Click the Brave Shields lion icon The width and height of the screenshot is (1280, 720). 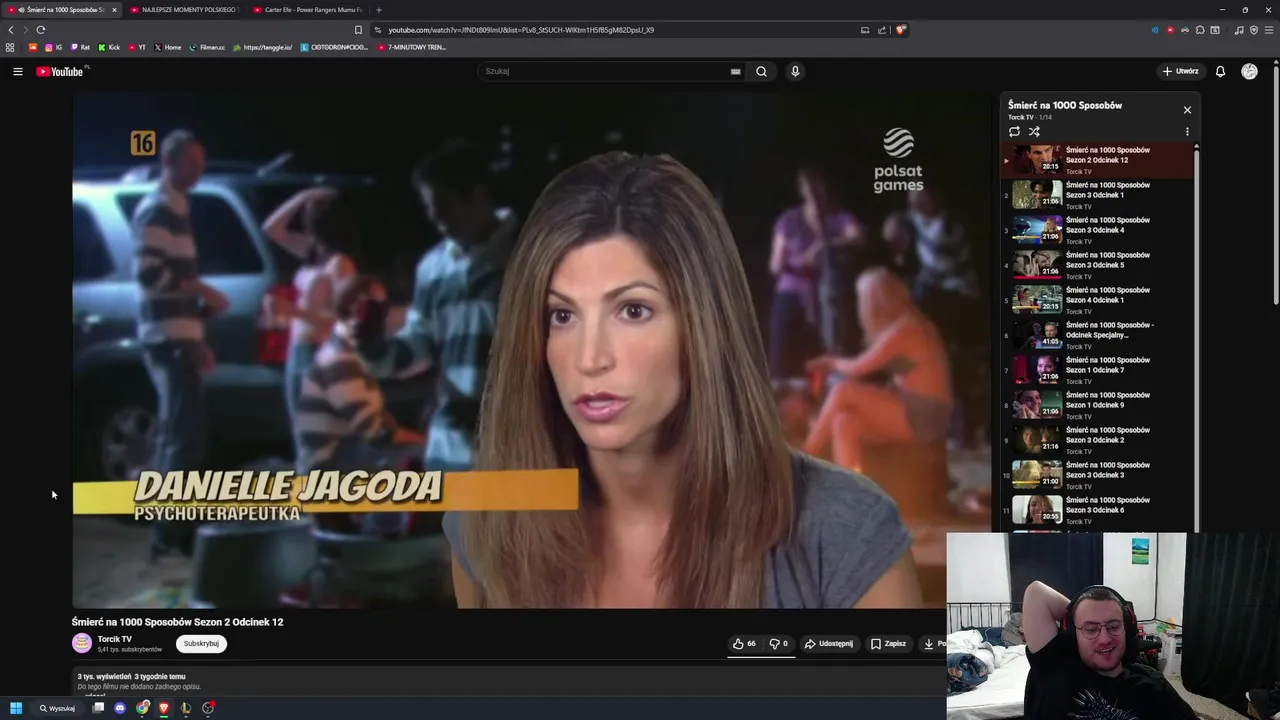[900, 30]
